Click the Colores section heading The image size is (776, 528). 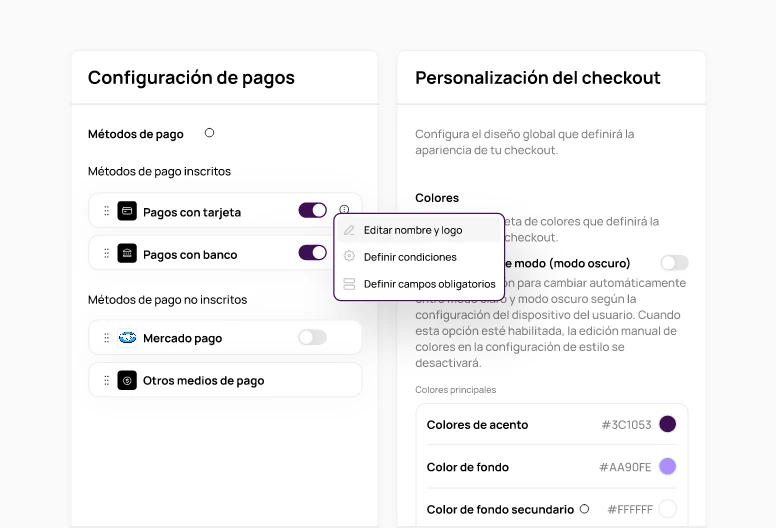click(437, 198)
